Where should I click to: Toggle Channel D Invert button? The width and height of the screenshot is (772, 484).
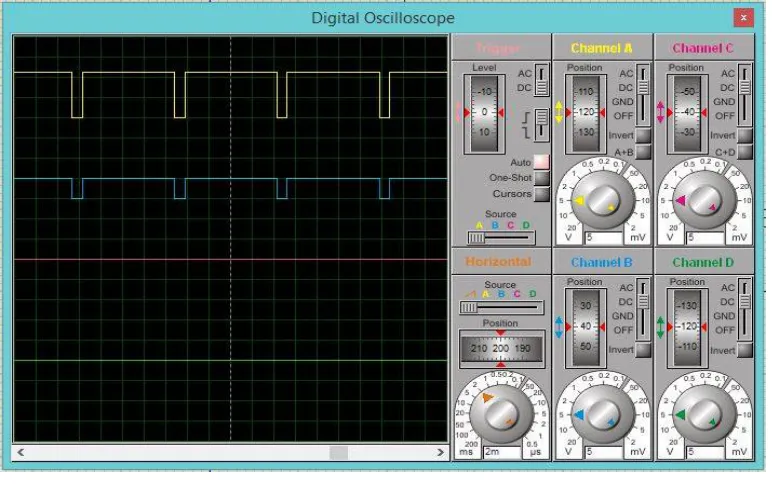coord(745,350)
